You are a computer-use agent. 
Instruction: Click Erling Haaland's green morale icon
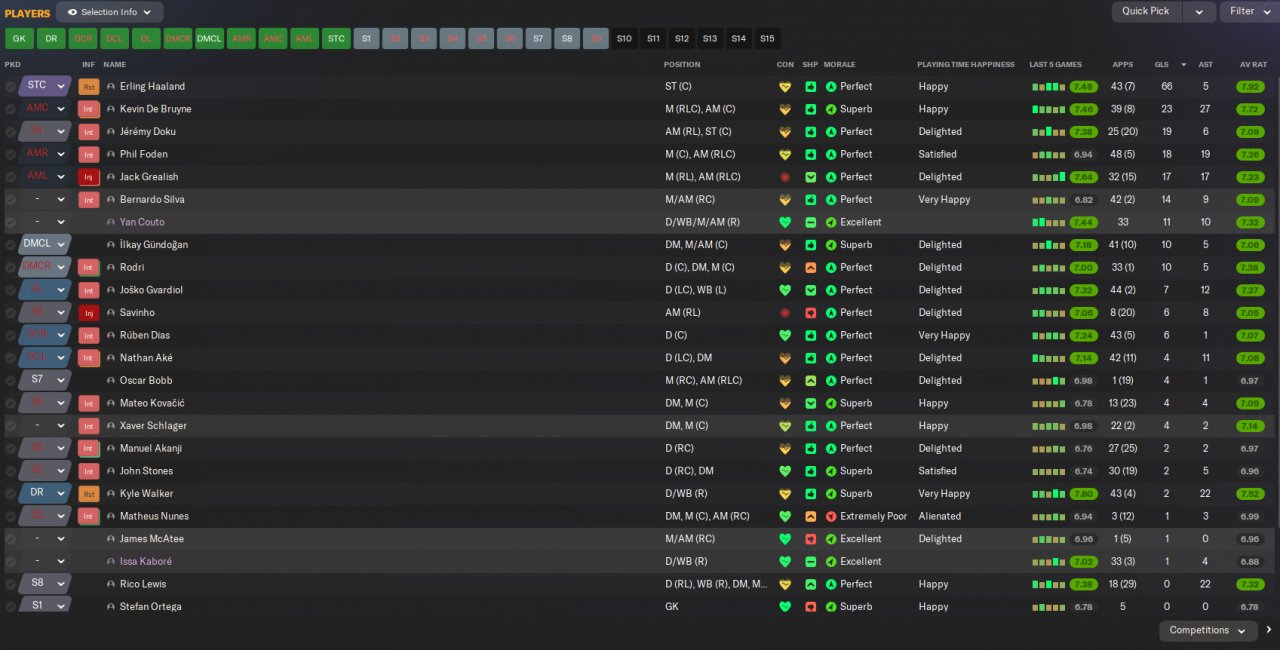point(831,86)
